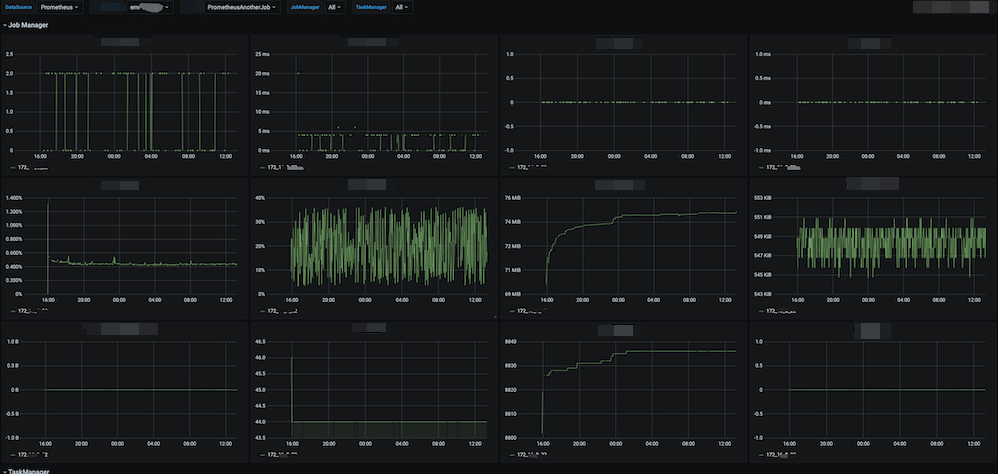998x474 pixels.
Task: Open the TaskManager All dropdown
Action: pos(402,7)
